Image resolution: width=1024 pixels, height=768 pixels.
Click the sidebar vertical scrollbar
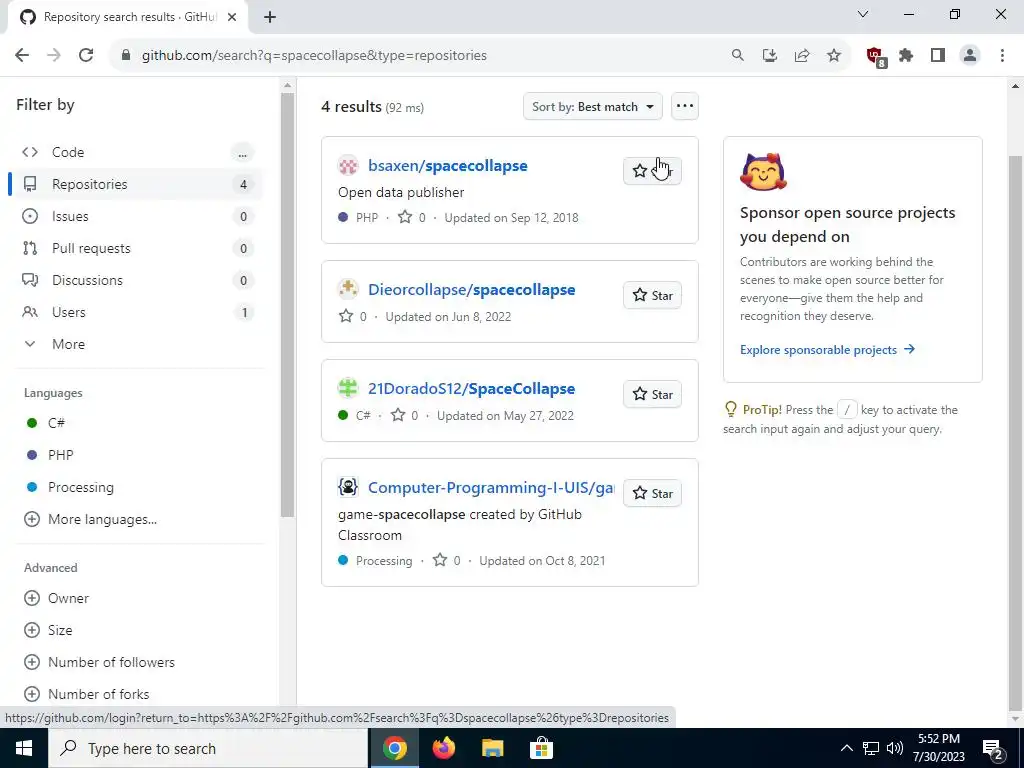click(x=287, y=306)
